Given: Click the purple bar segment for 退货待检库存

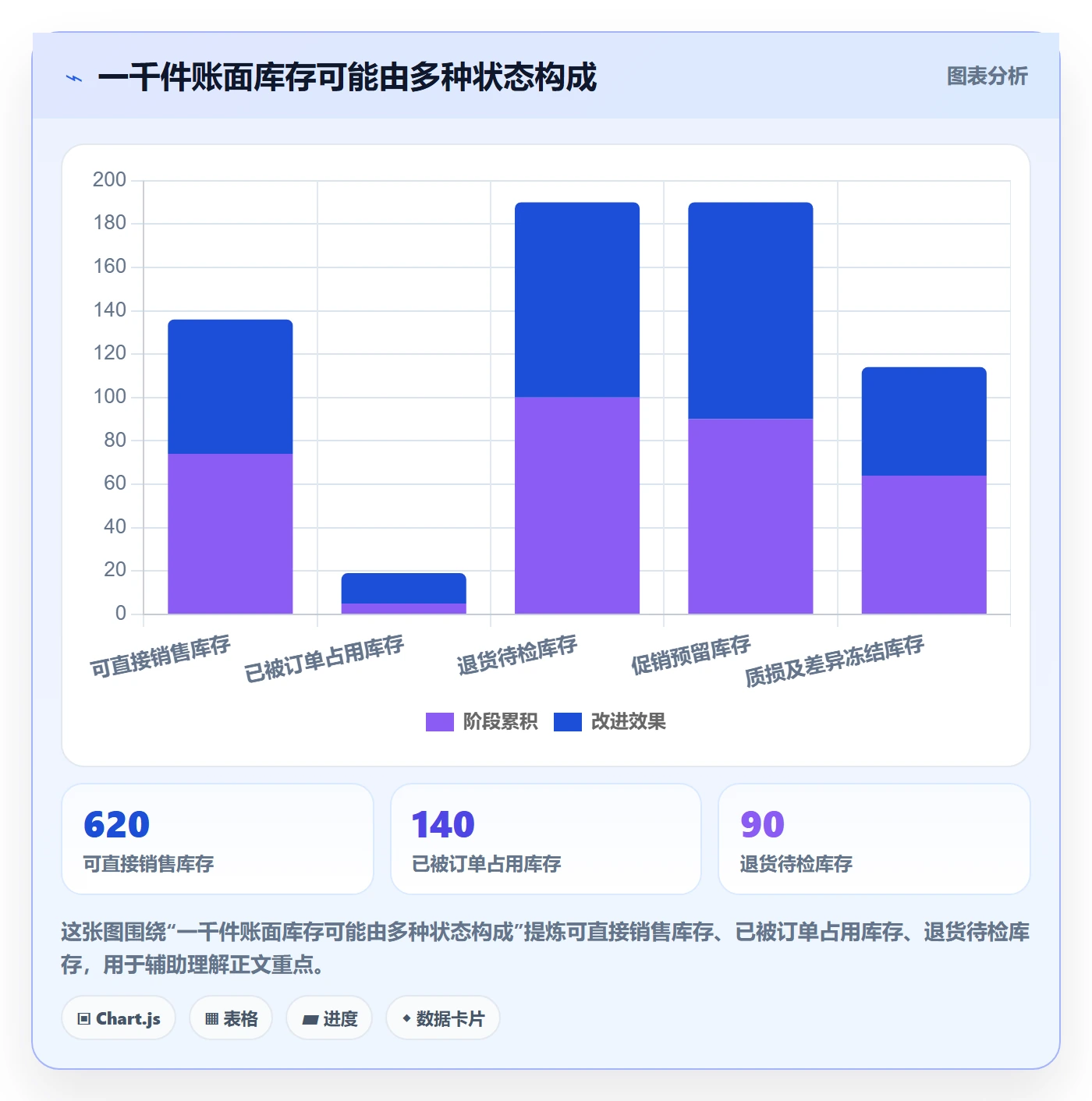Looking at the screenshot, I should (x=577, y=506).
